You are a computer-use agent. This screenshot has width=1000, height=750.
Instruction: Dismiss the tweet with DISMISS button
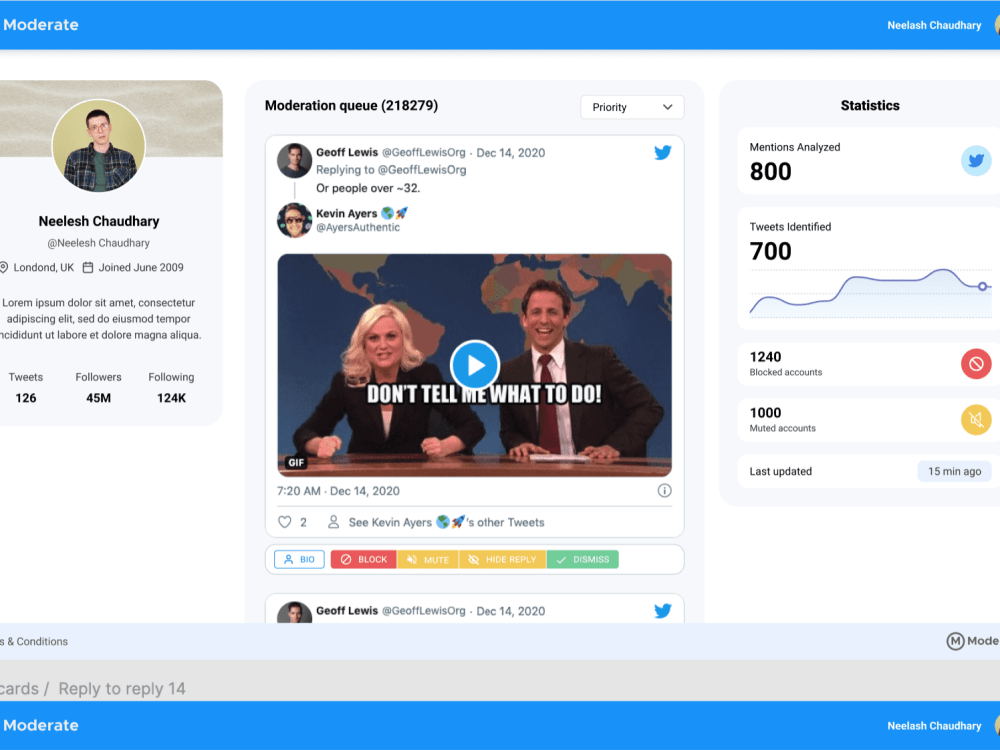tap(582, 559)
